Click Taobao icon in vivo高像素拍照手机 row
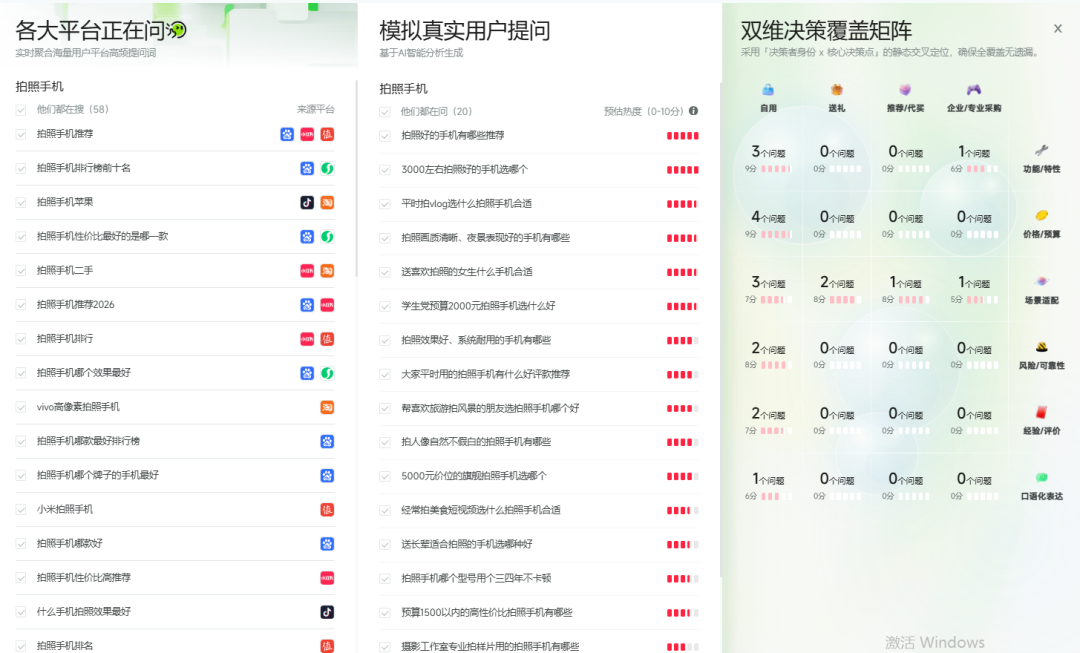This screenshot has width=1080, height=653. click(327, 407)
